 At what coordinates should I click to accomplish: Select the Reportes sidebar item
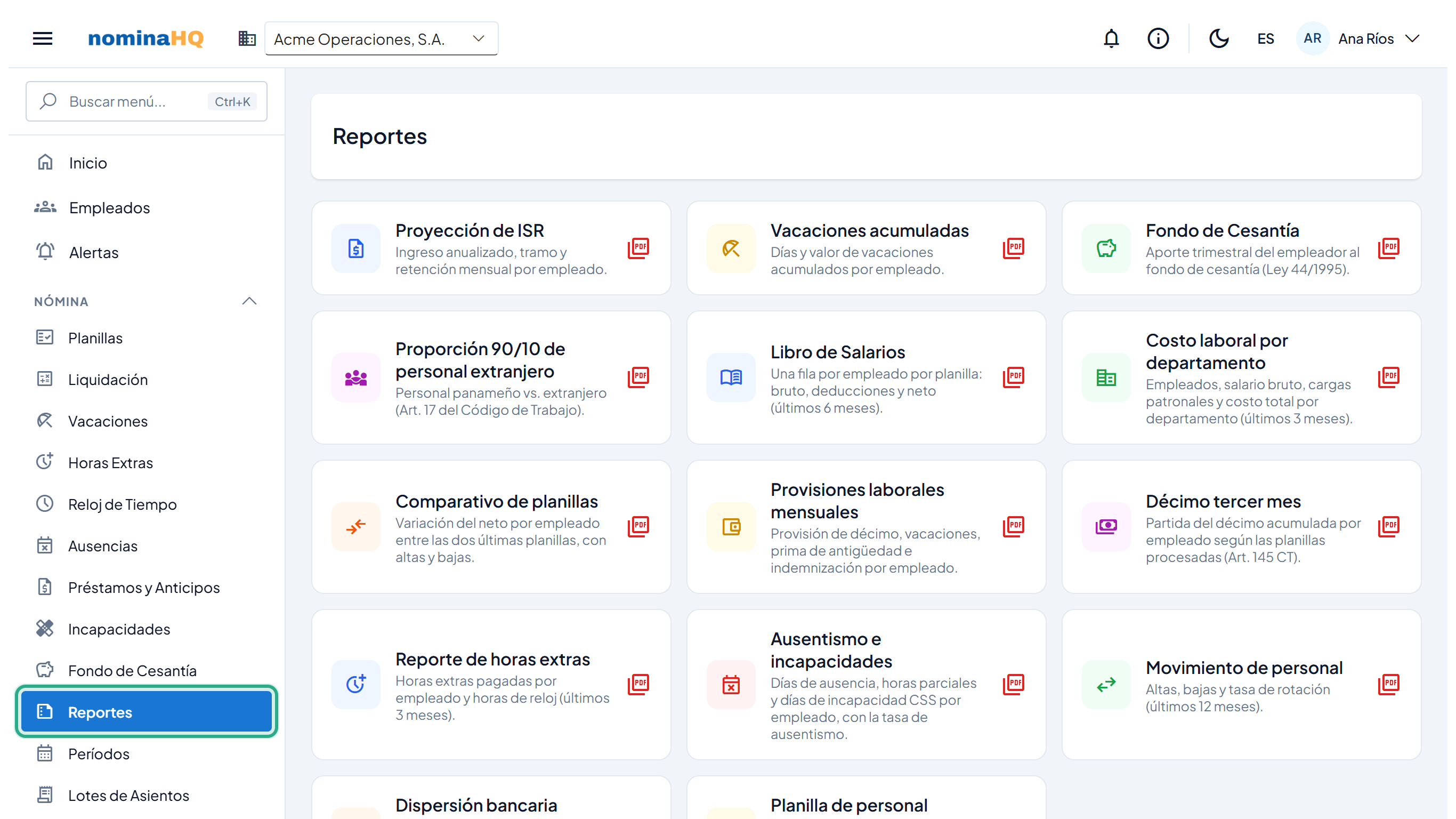click(x=147, y=712)
